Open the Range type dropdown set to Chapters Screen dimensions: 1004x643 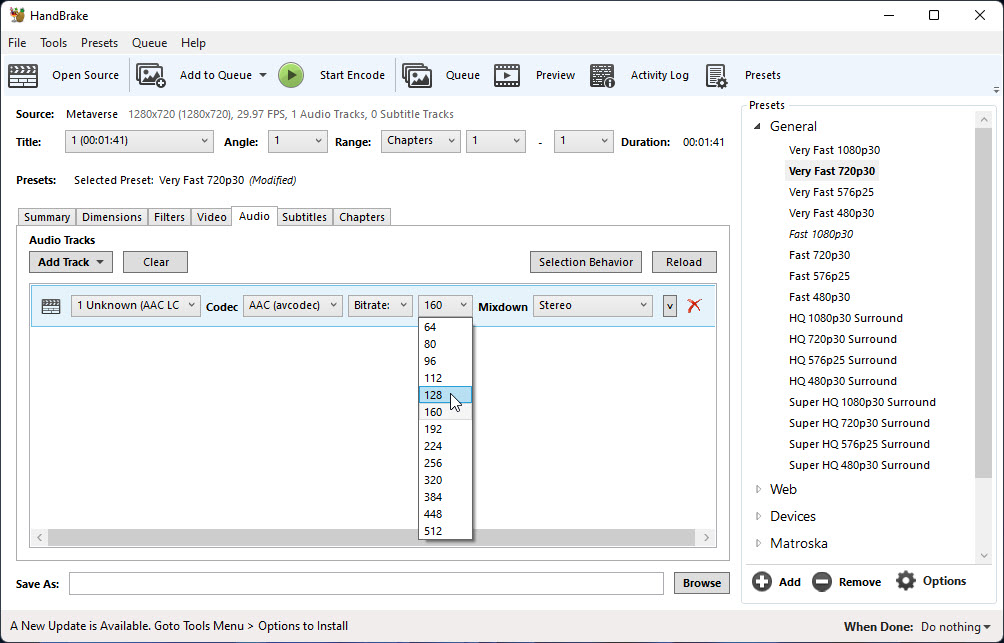click(421, 141)
